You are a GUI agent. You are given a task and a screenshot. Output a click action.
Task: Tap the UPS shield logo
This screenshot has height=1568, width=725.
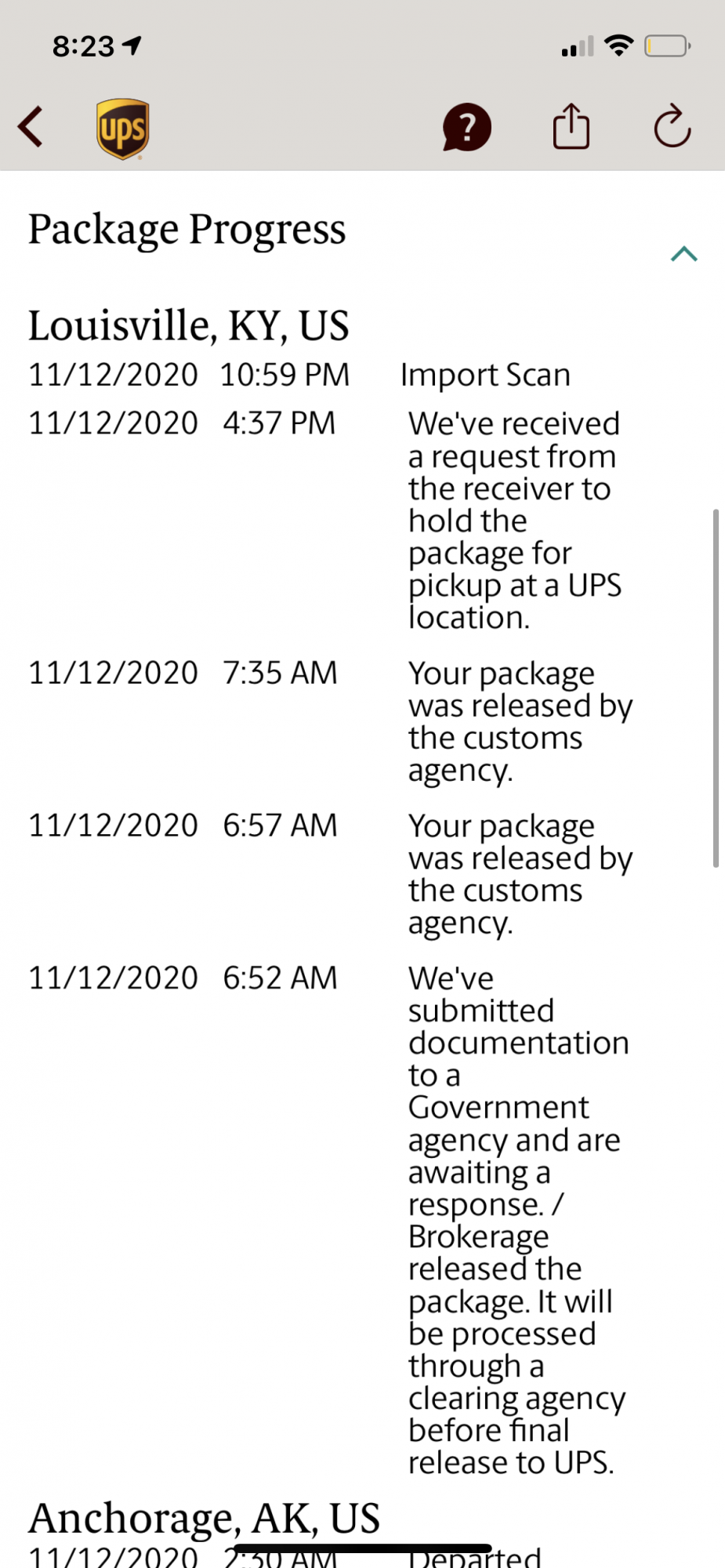pyautogui.click(x=123, y=129)
